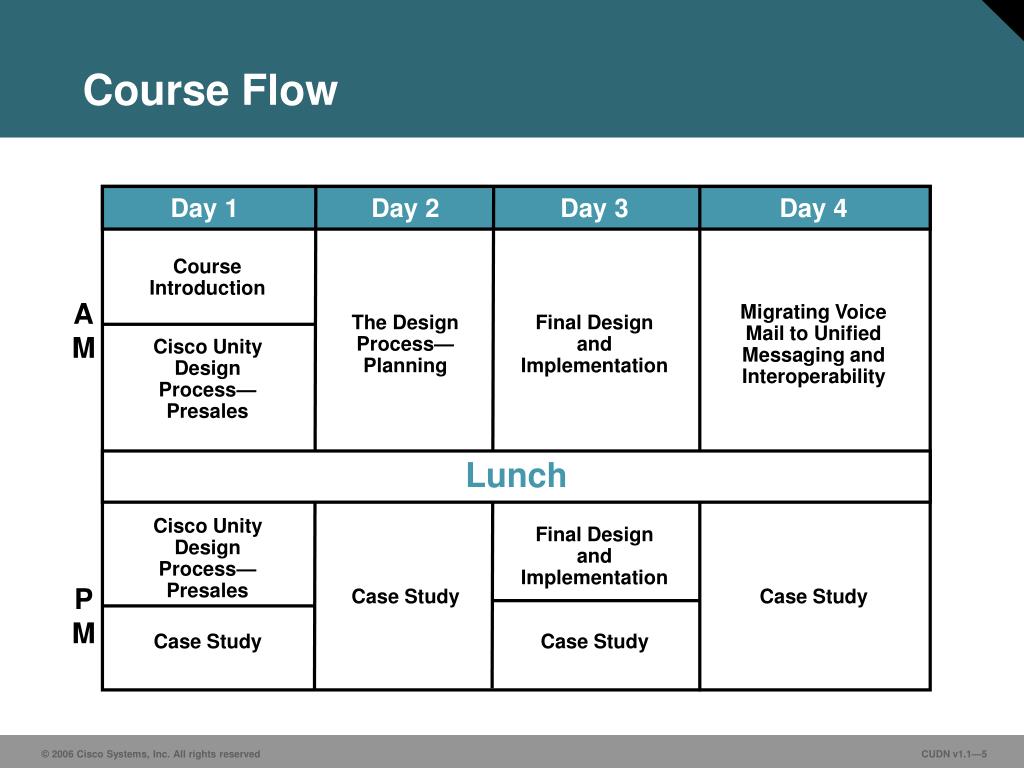Click the AM row label
1024x768 pixels.
click(84, 331)
